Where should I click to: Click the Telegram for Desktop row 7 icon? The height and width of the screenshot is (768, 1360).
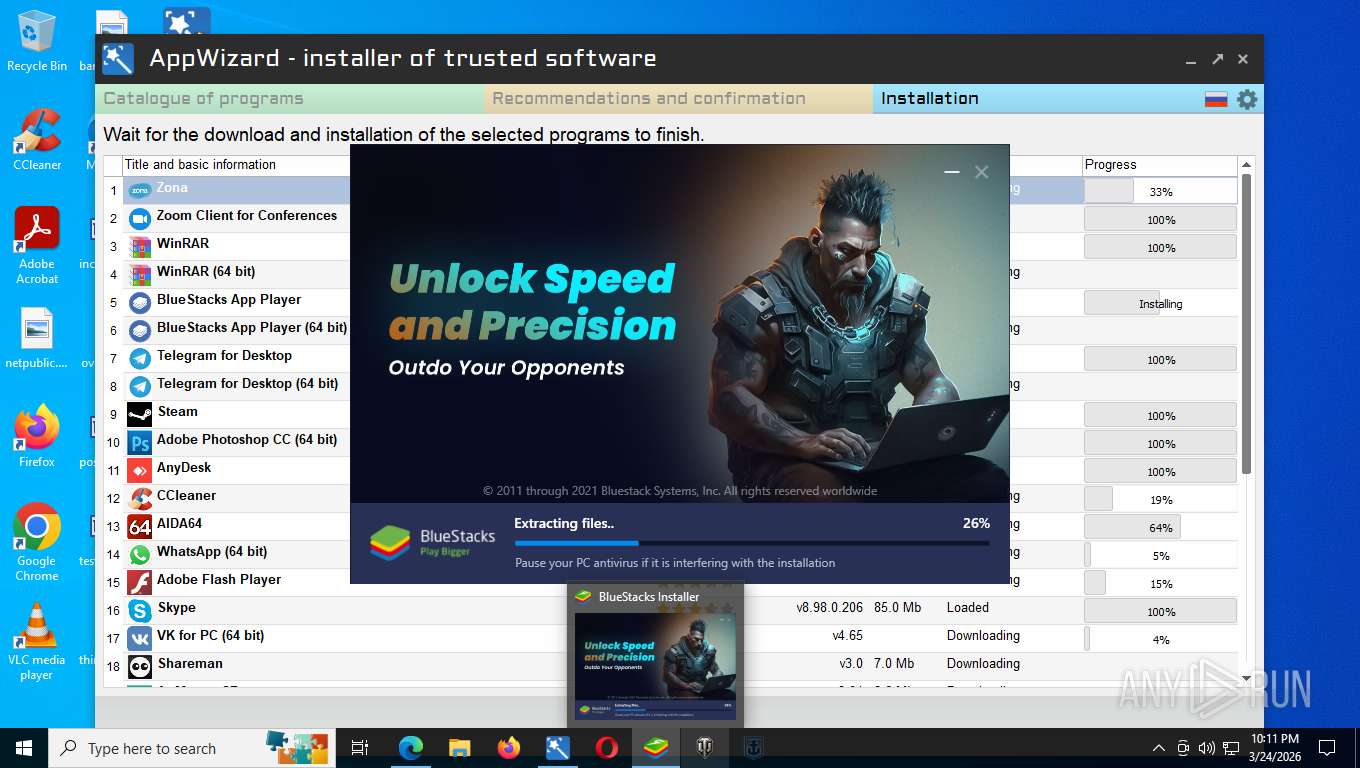click(140, 358)
